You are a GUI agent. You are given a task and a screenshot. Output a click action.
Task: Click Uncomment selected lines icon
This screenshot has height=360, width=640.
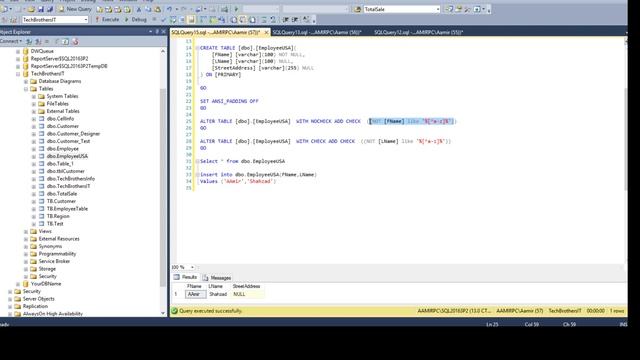273,20
